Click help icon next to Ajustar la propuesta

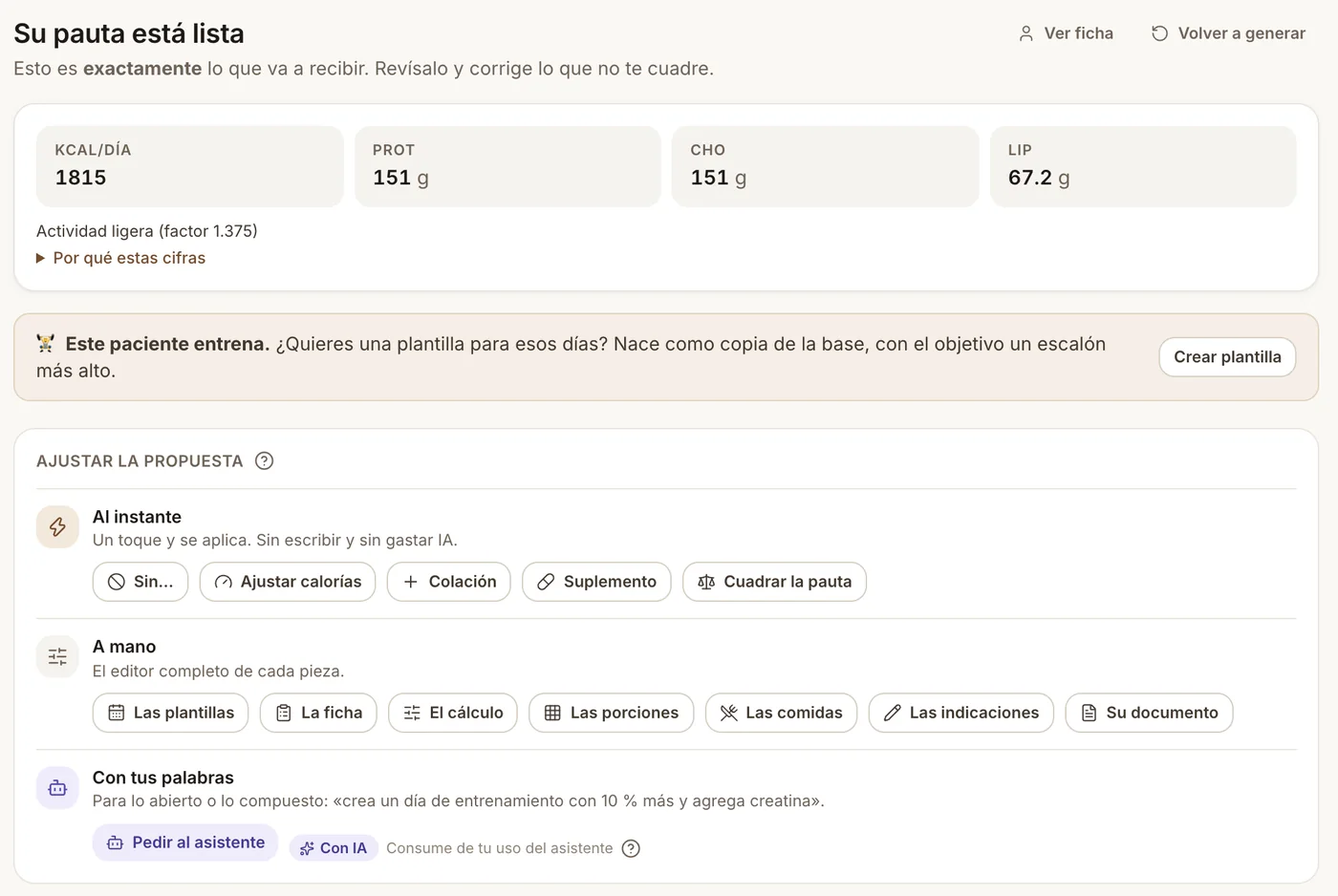pos(265,460)
